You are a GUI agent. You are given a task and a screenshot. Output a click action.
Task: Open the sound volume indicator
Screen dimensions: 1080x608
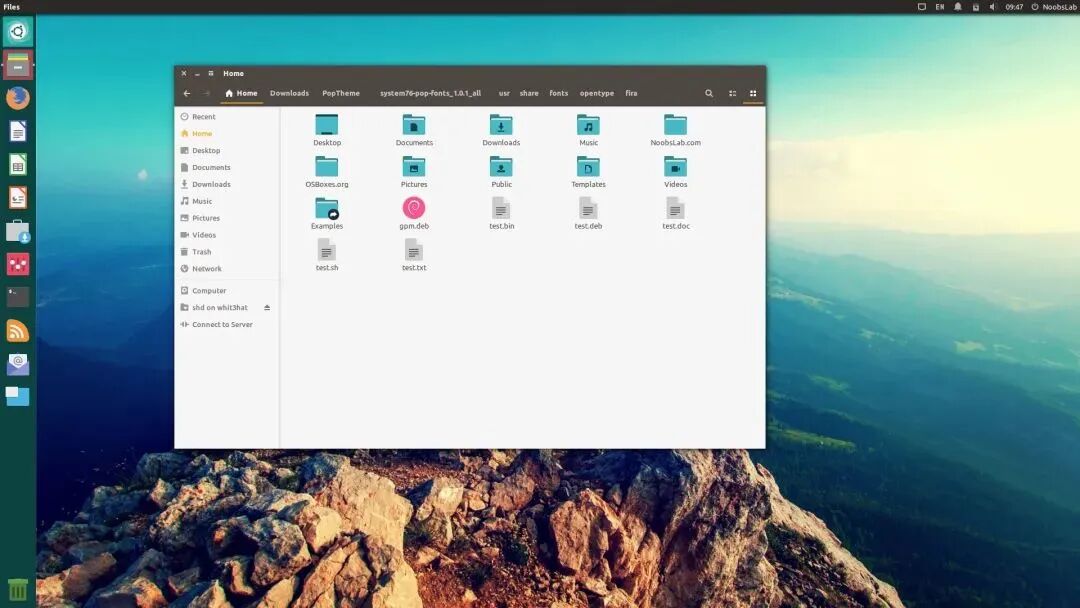coord(993,7)
